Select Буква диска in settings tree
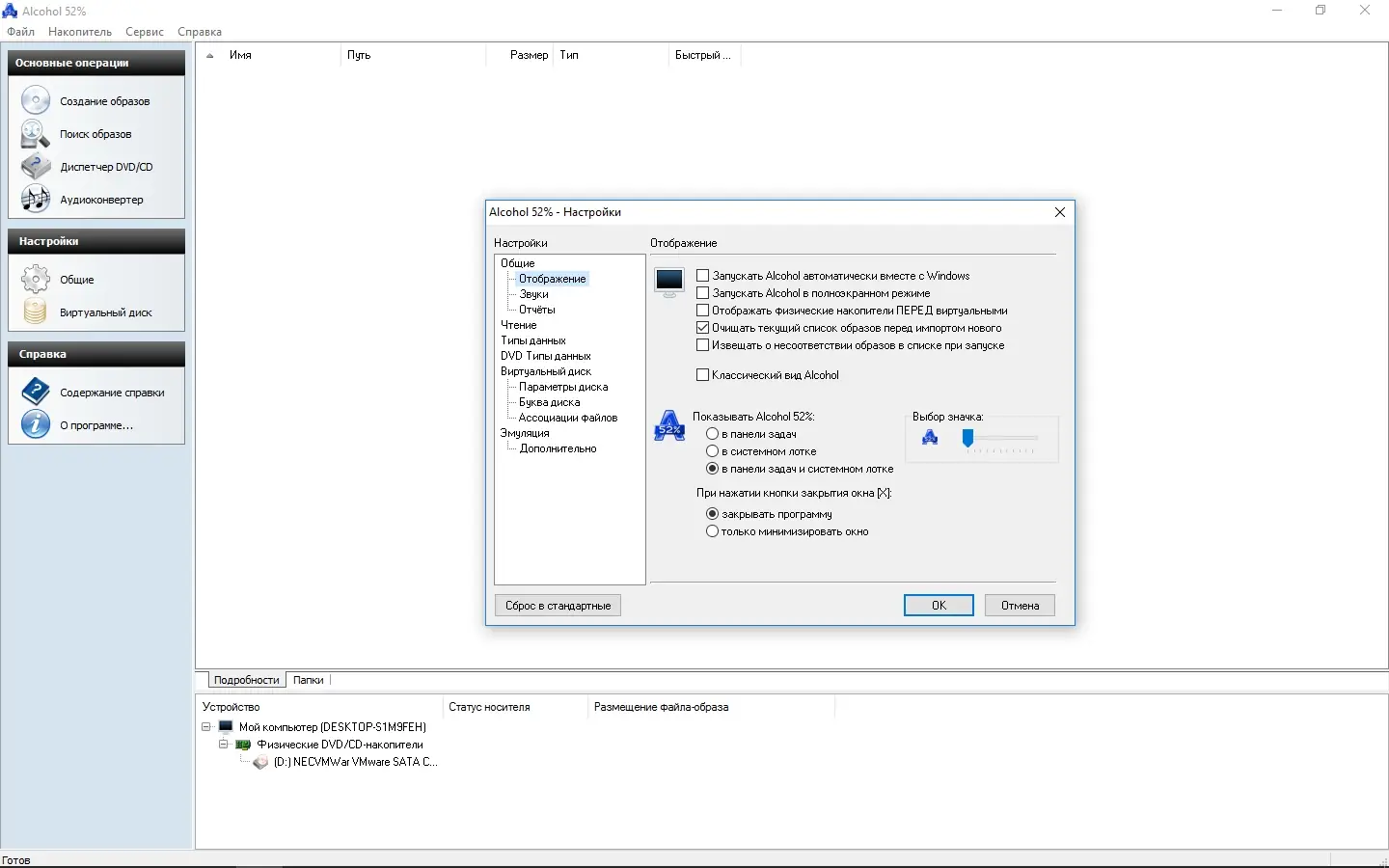 [x=550, y=402]
